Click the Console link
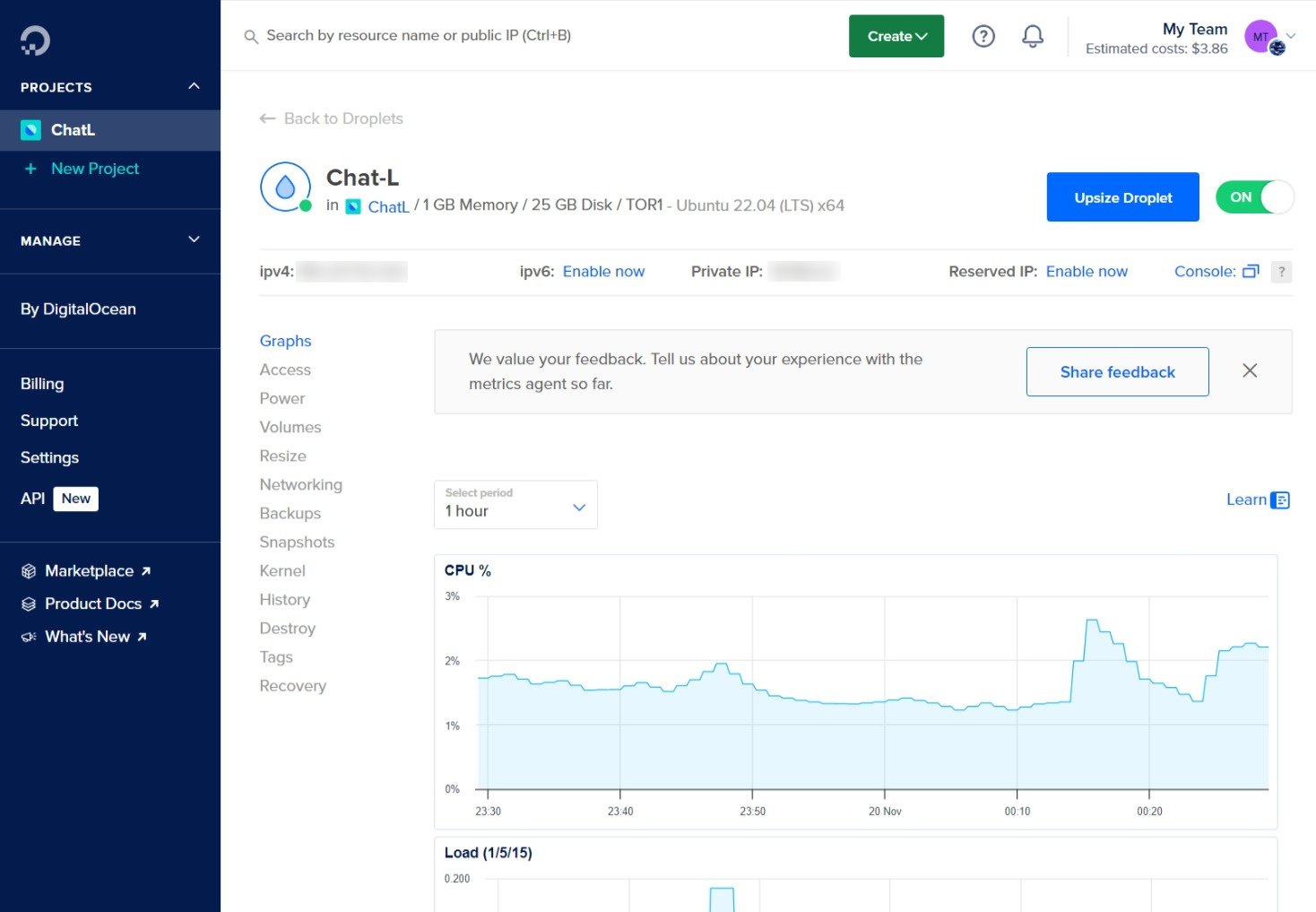The height and width of the screenshot is (912, 1316). [x=1205, y=272]
